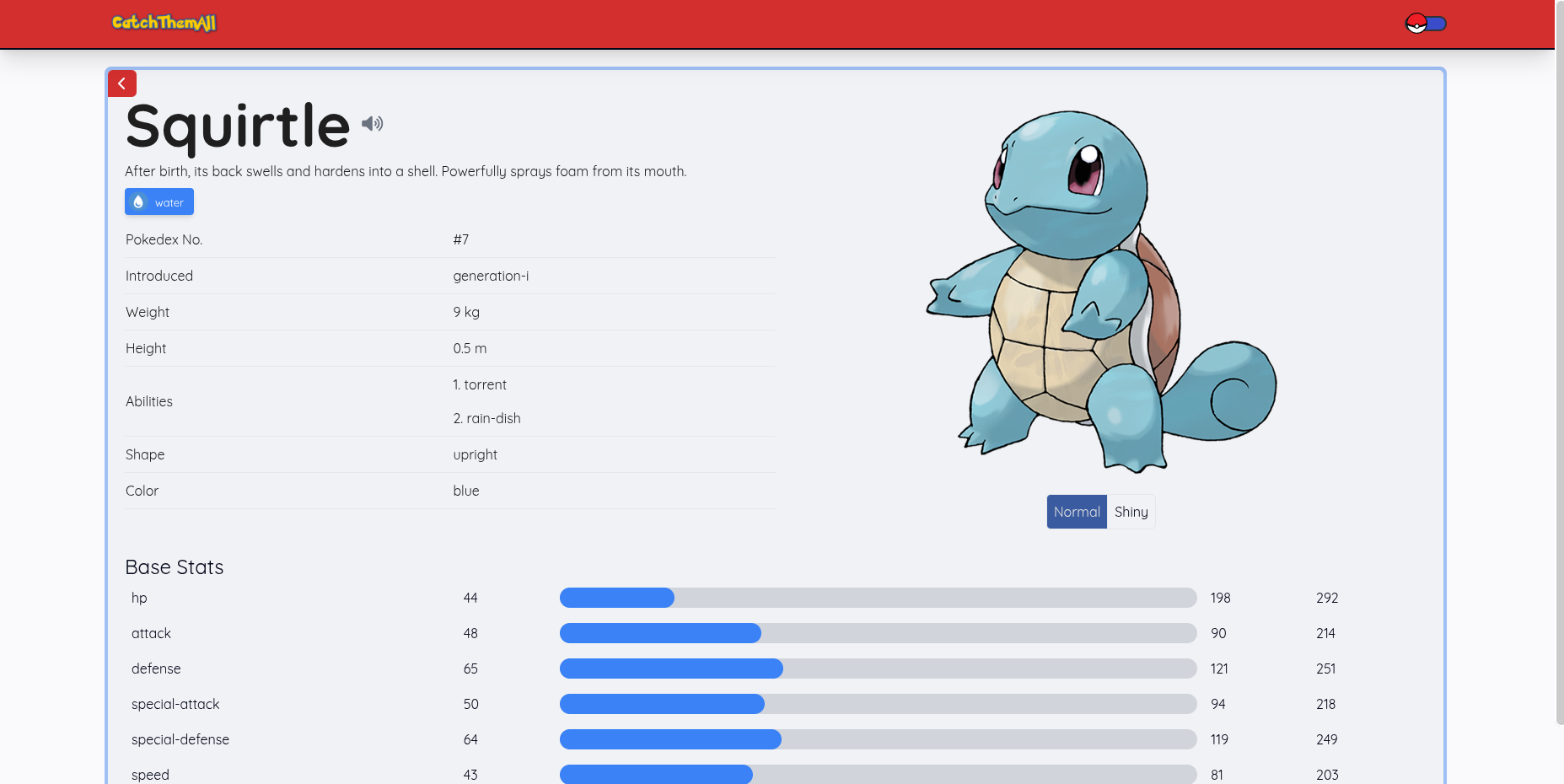Screen dimensions: 1564x784
Task: Click the CatchThemAll logo
Action: pyautogui.click(x=164, y=23)
